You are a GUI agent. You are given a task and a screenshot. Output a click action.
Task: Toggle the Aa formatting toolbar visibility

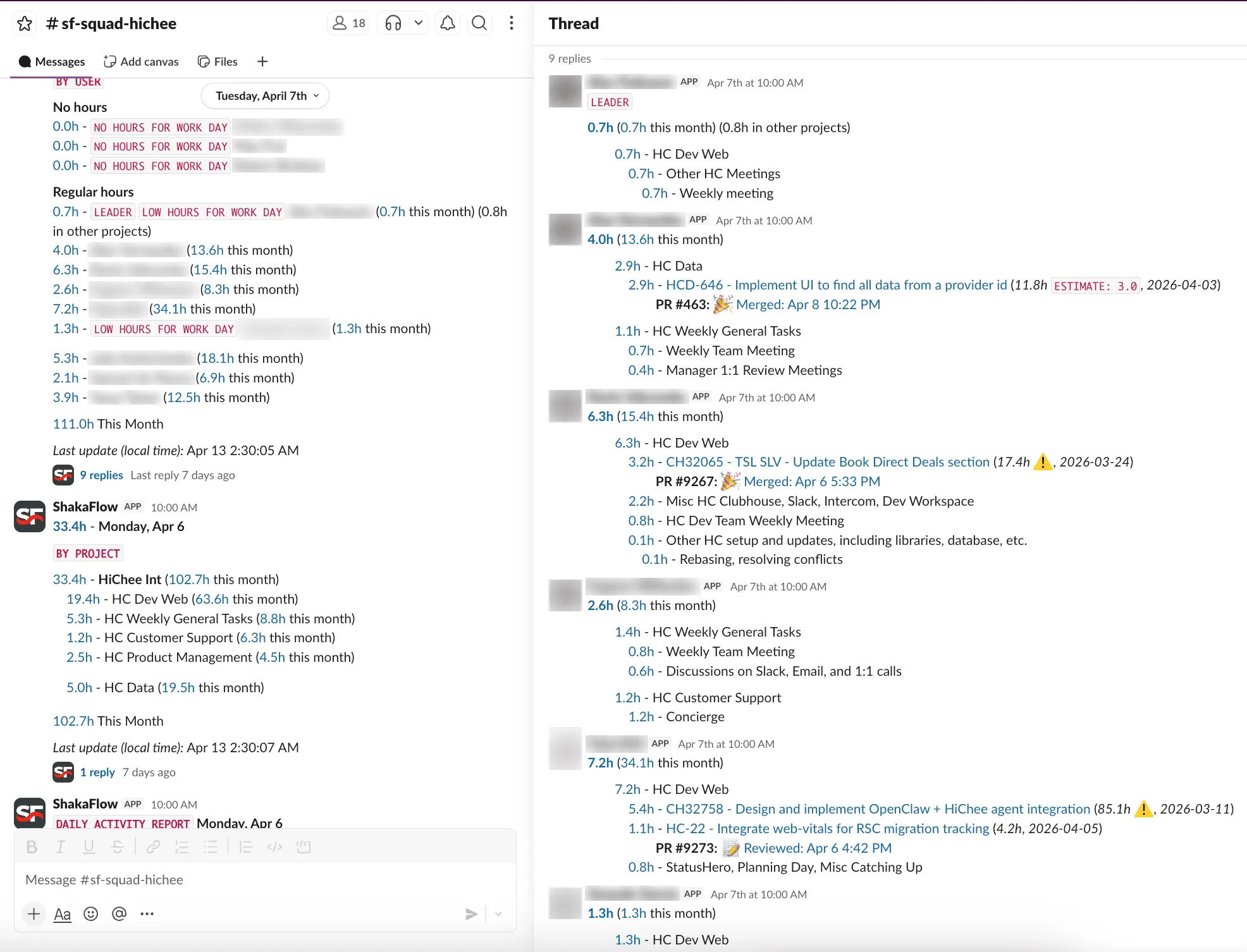click(x=62, y=914)
